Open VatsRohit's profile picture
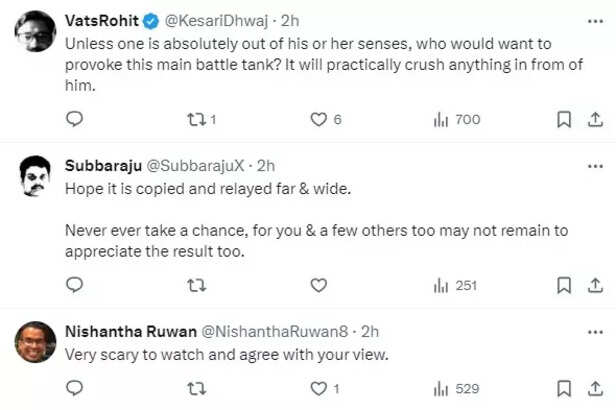 click(x=35, y=34)
